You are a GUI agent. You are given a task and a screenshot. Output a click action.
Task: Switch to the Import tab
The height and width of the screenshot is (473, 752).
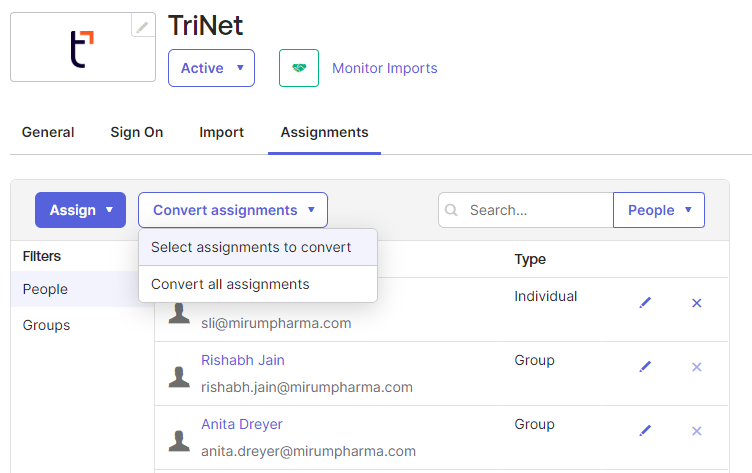coord(222,132)
